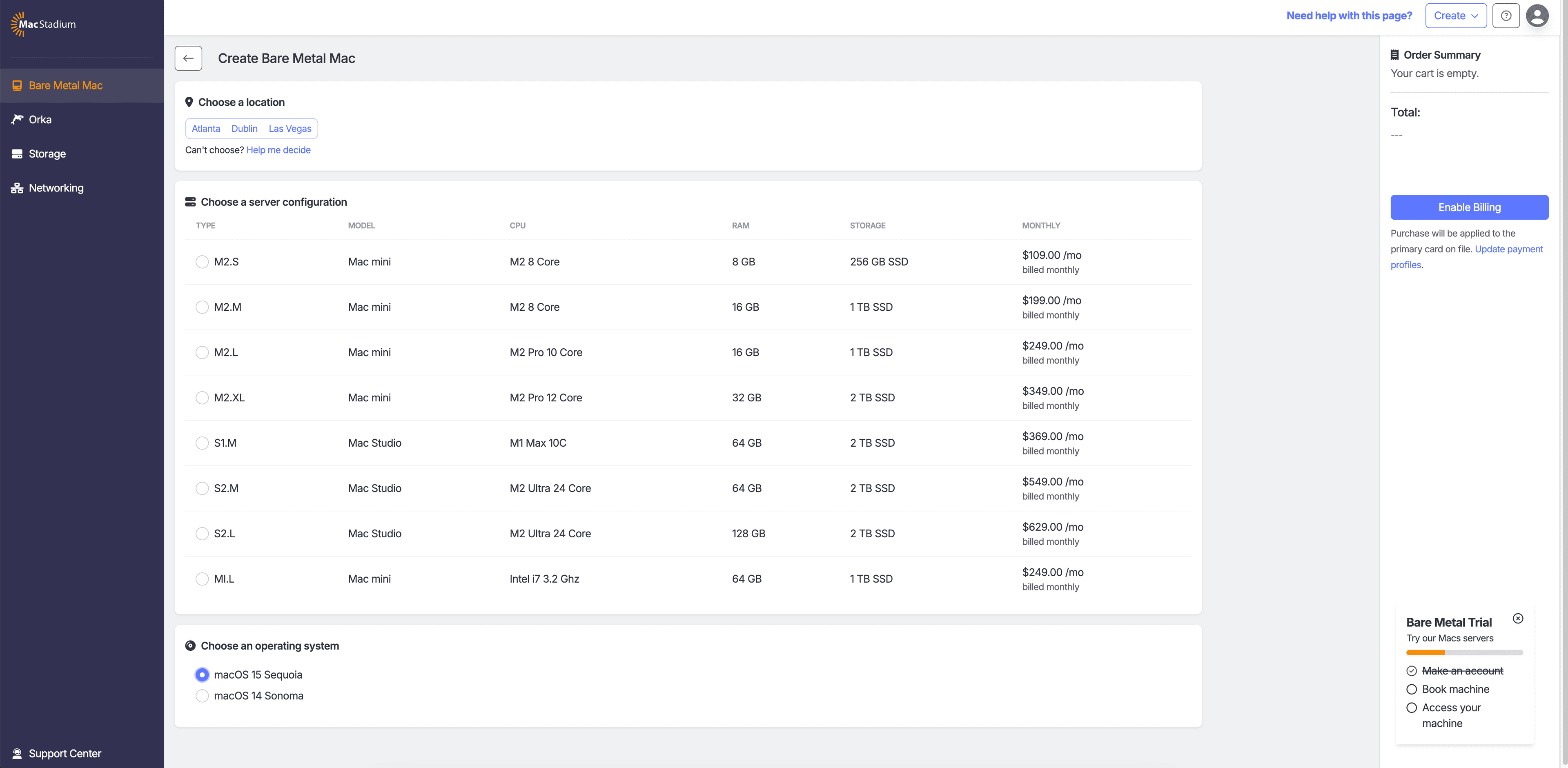The width and height of the screenshot is (1568, 768).
Task: Open the help question mark icon
Action: pyautogui.click(x=1505, y=16)
